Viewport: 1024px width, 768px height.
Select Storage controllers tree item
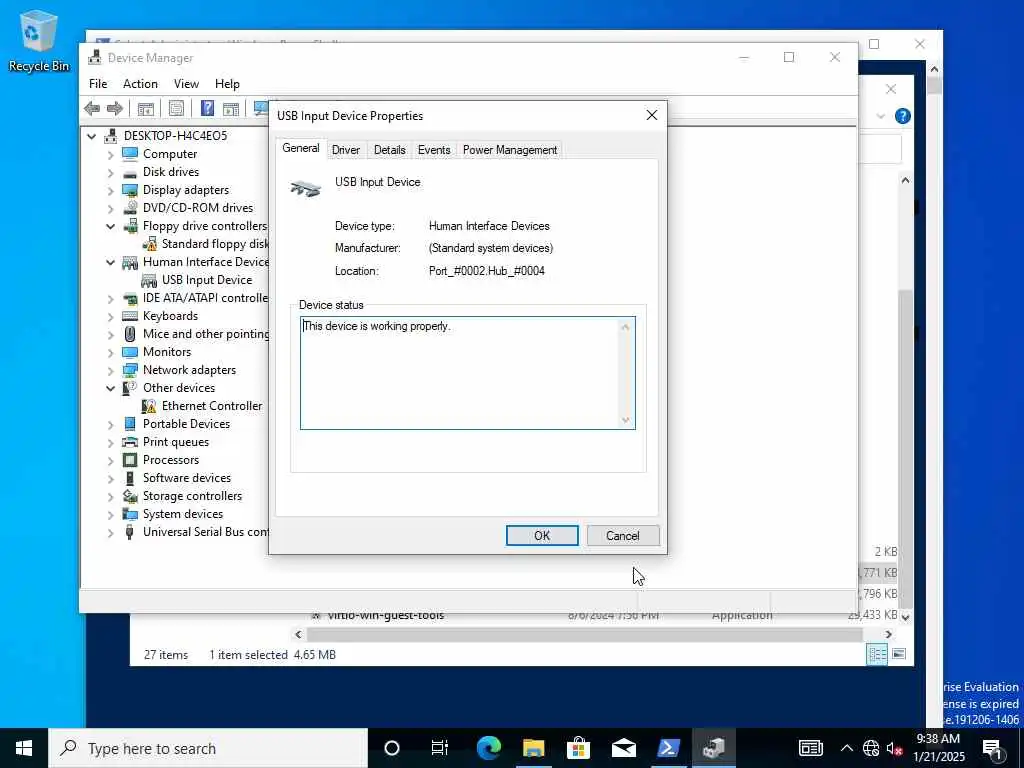pos(192,496)
